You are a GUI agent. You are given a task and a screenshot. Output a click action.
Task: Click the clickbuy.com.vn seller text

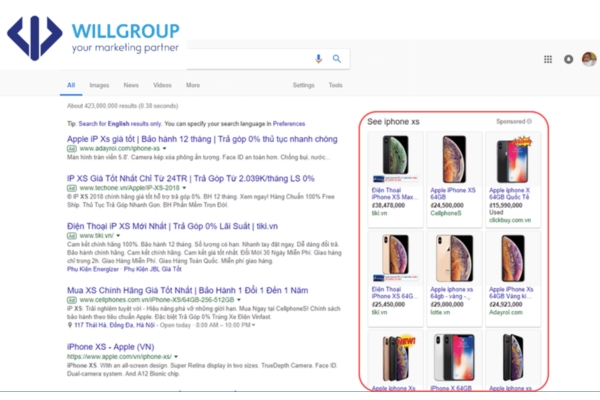[510, 220]
